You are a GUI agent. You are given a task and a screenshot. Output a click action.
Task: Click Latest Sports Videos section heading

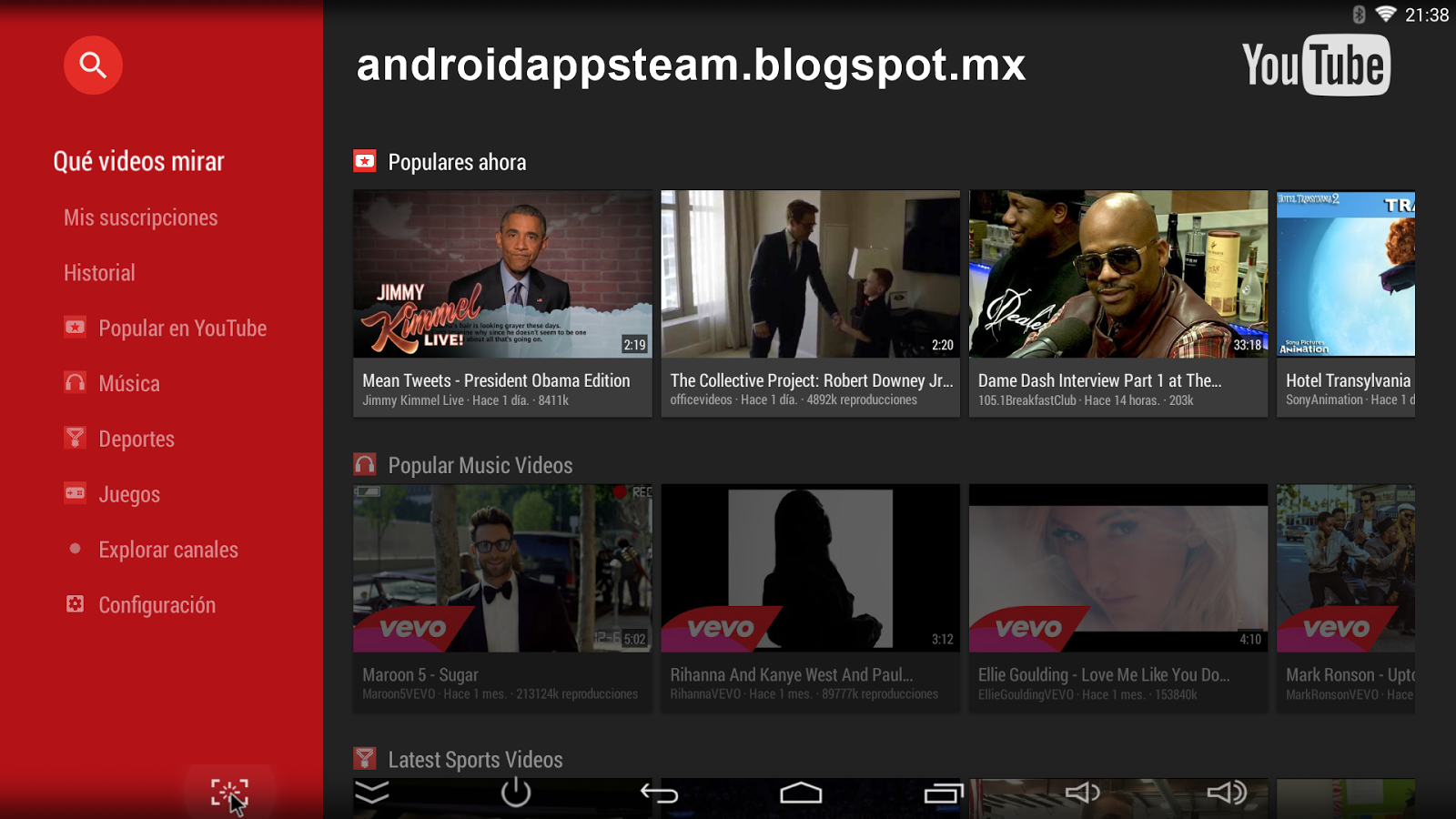475,760
